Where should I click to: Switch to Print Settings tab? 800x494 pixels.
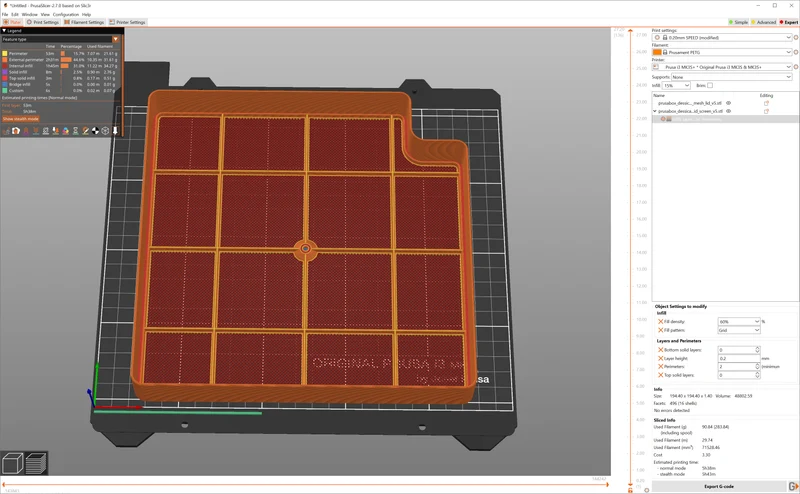(x=43, y=22)
